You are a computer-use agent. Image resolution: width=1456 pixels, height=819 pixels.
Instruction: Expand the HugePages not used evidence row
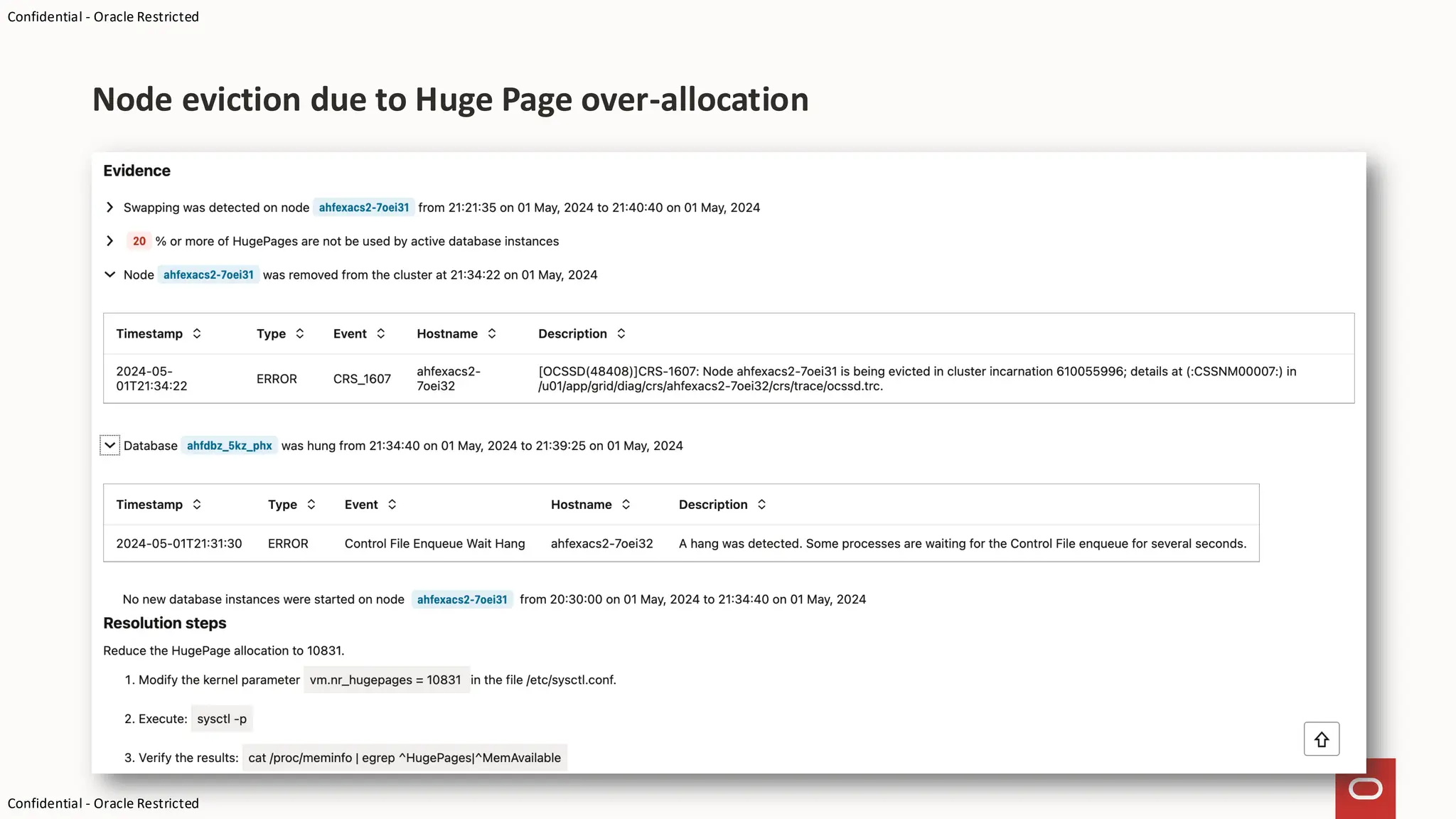(109, 241)
